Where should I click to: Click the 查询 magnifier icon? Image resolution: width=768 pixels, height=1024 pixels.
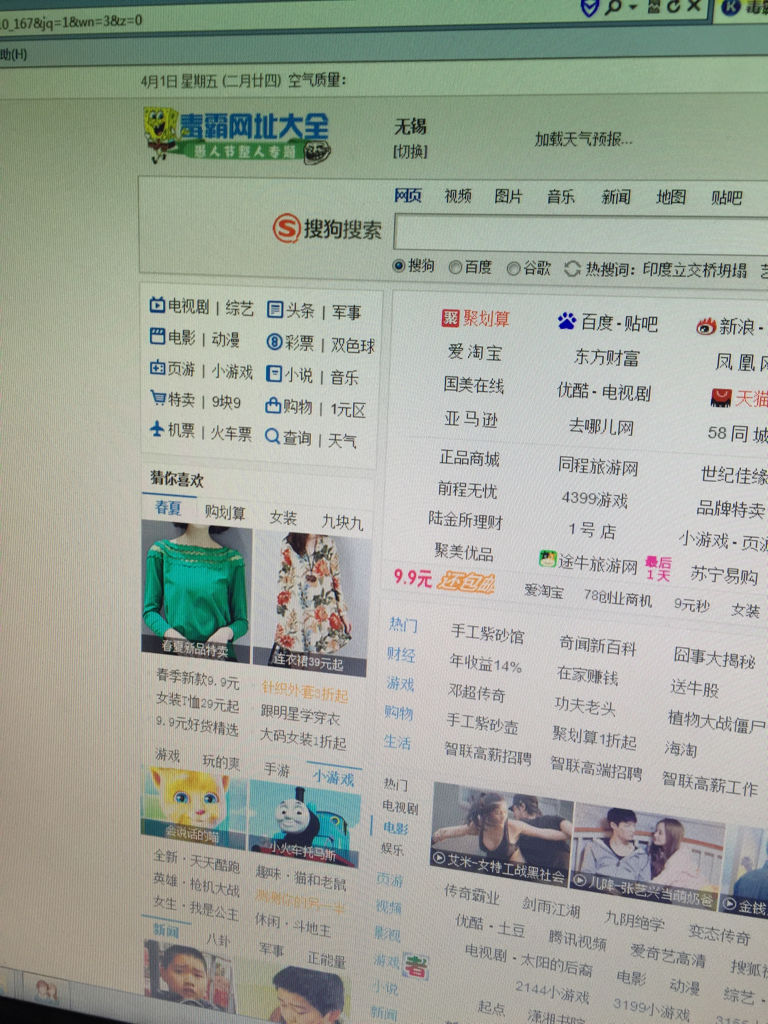tap(272, 436)
